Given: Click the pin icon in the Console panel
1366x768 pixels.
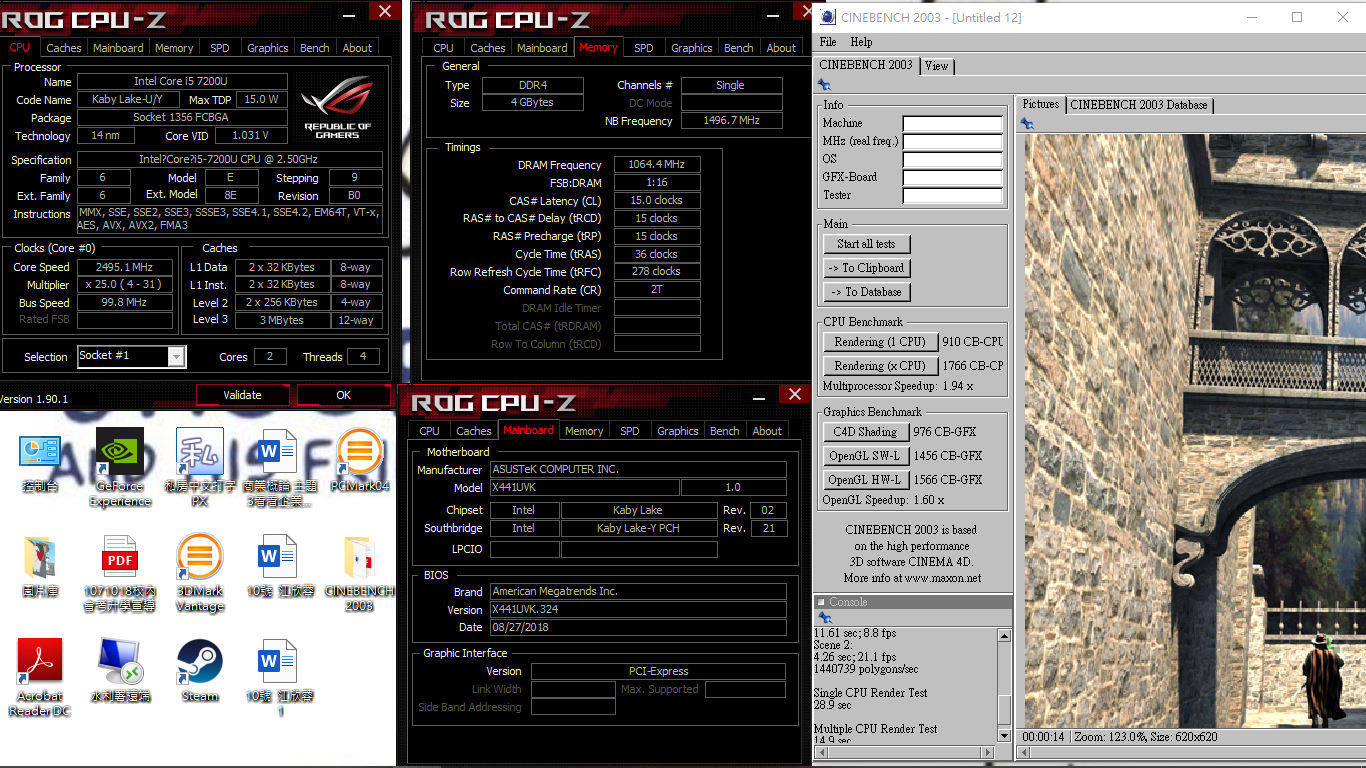Looking at the screenshot, I should coord(824,618).
